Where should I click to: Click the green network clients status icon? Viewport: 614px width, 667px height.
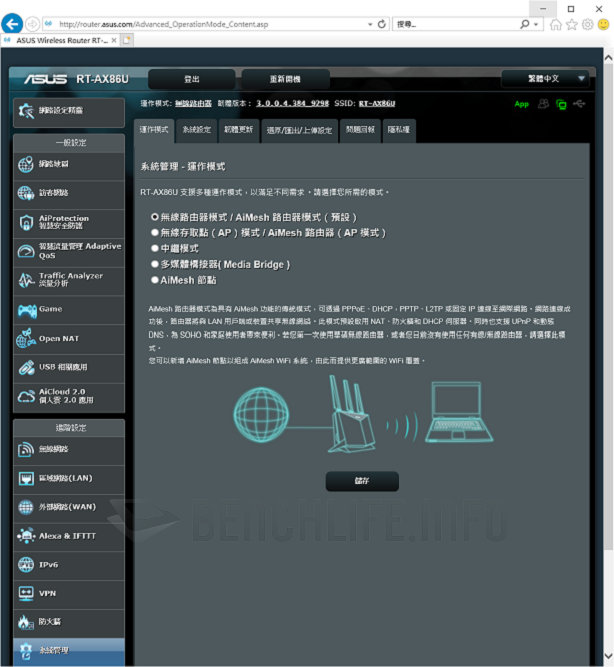[561, 104]
